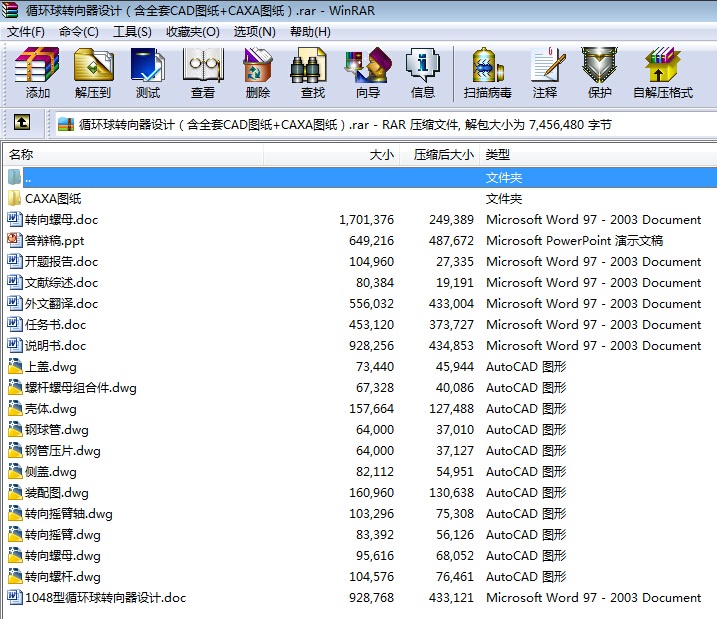
Task: Select file 外文翻译.doc
Action: pos(62,304)
